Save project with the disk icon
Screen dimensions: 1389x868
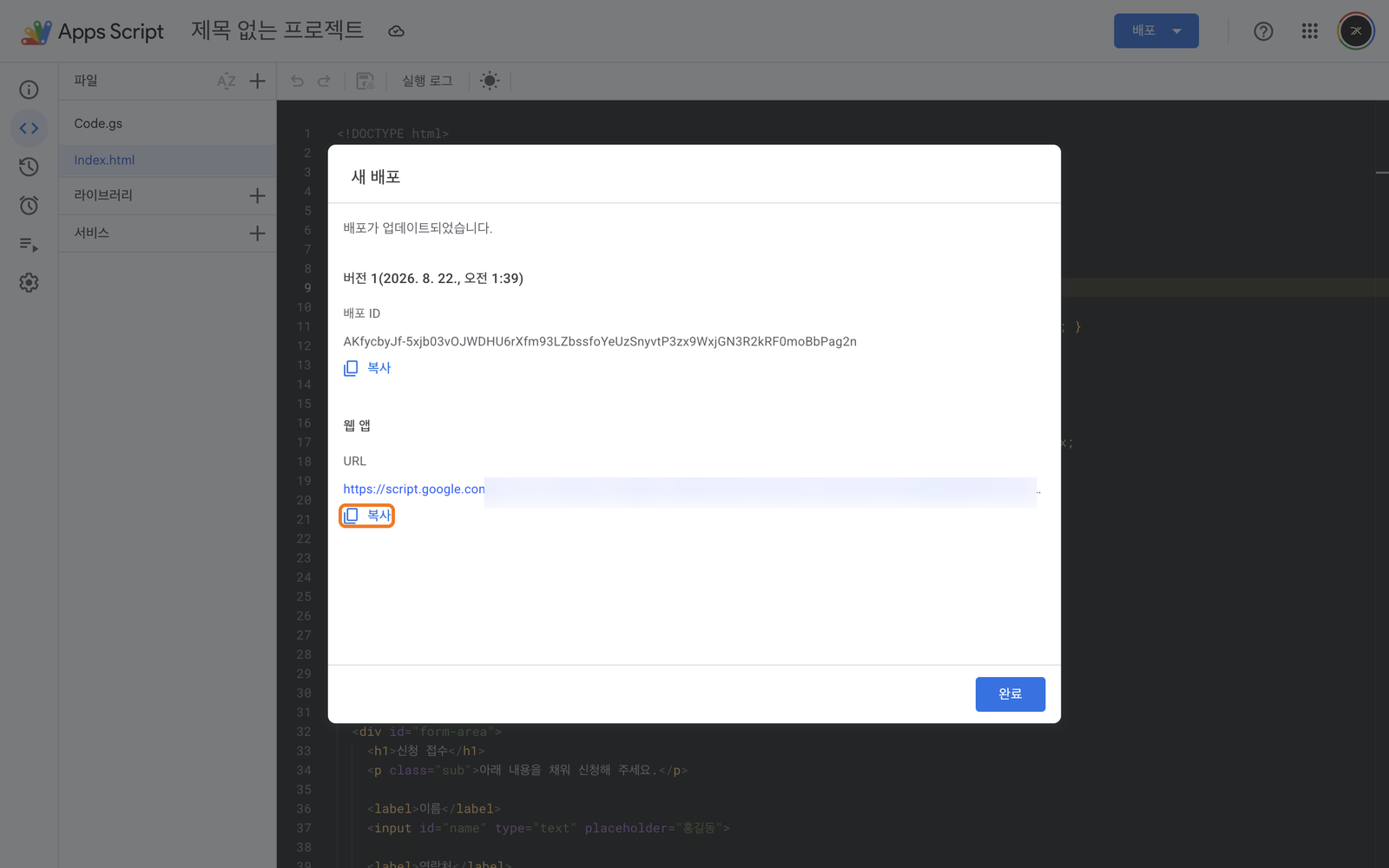pos(365,81)
